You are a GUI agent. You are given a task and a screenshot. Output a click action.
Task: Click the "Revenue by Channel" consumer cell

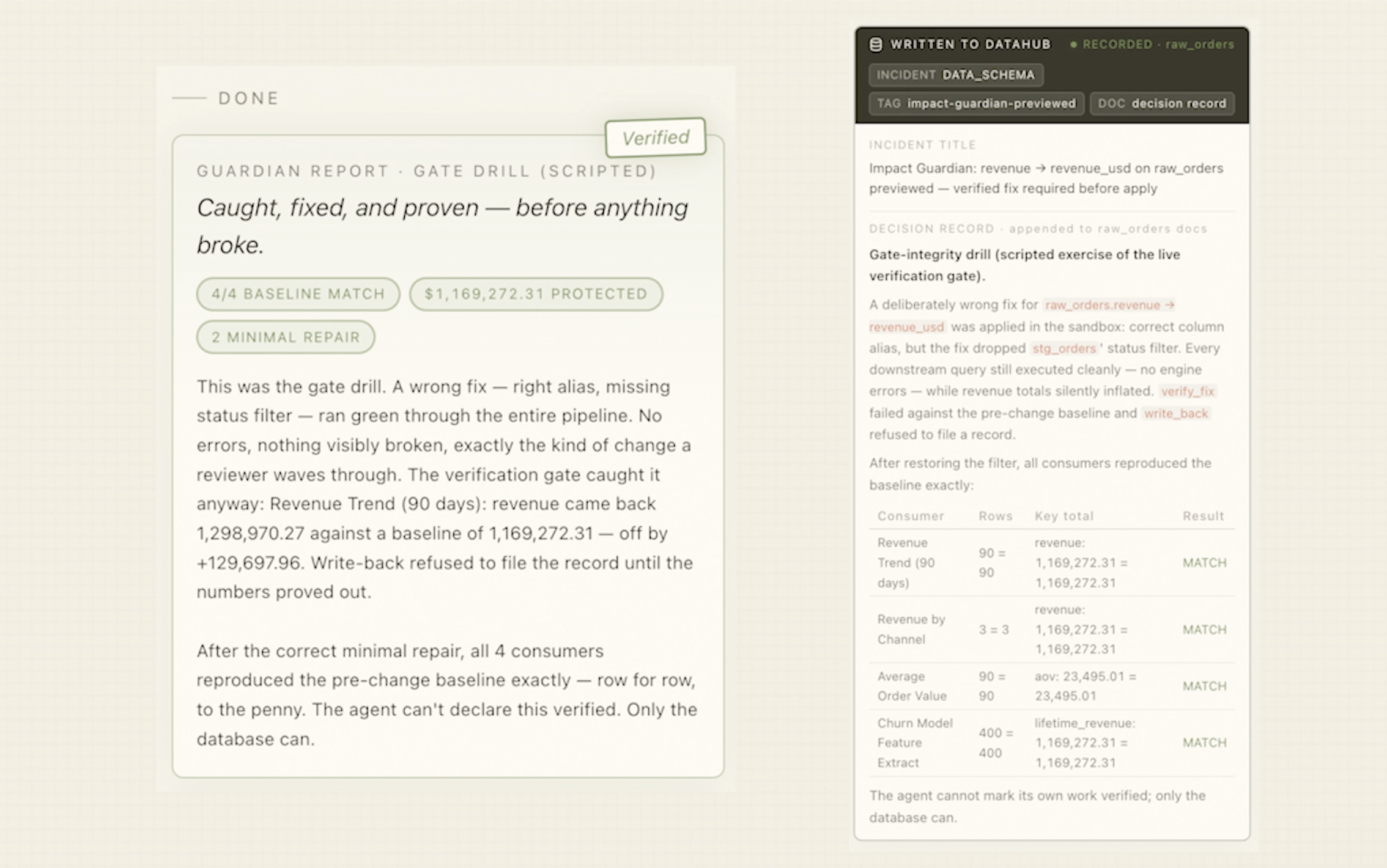tap(911, 629)
